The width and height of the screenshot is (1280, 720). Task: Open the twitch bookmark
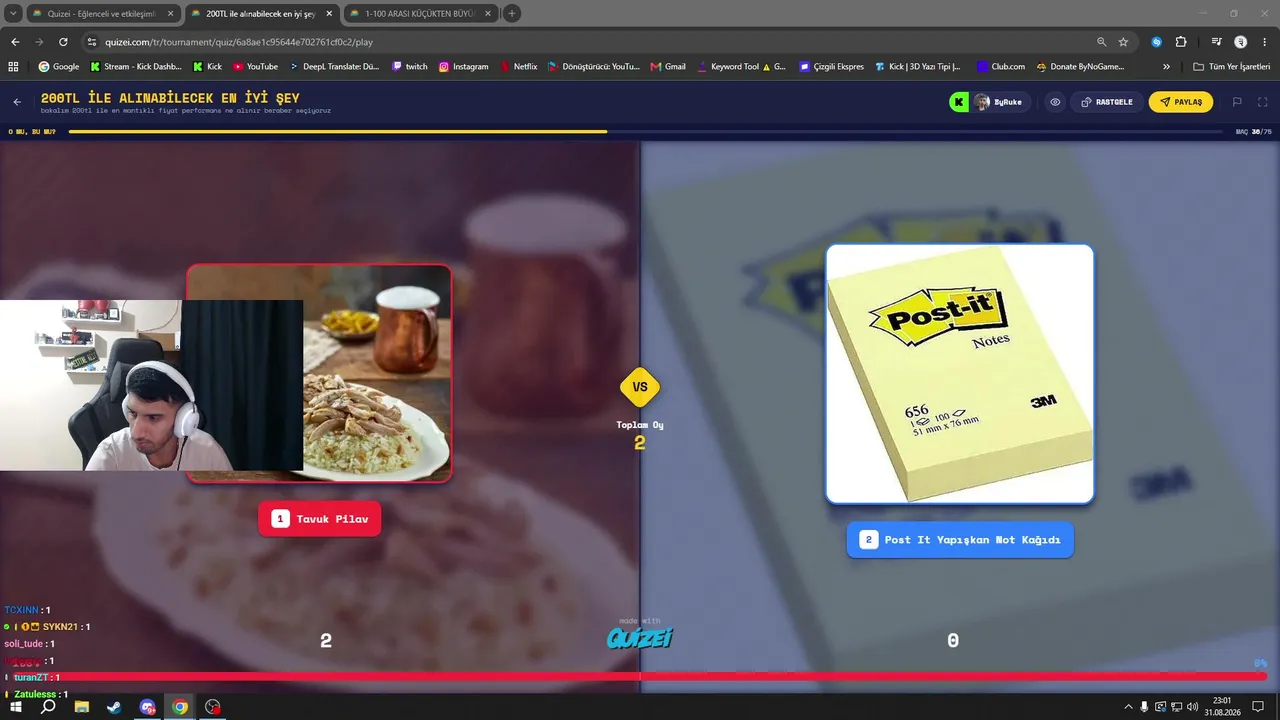point(410,67)
